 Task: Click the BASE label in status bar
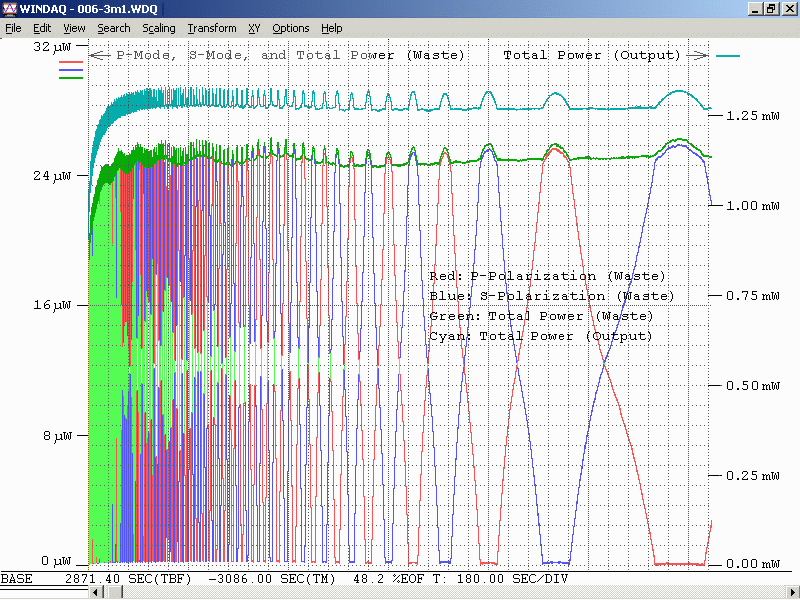tap(16, 579)
